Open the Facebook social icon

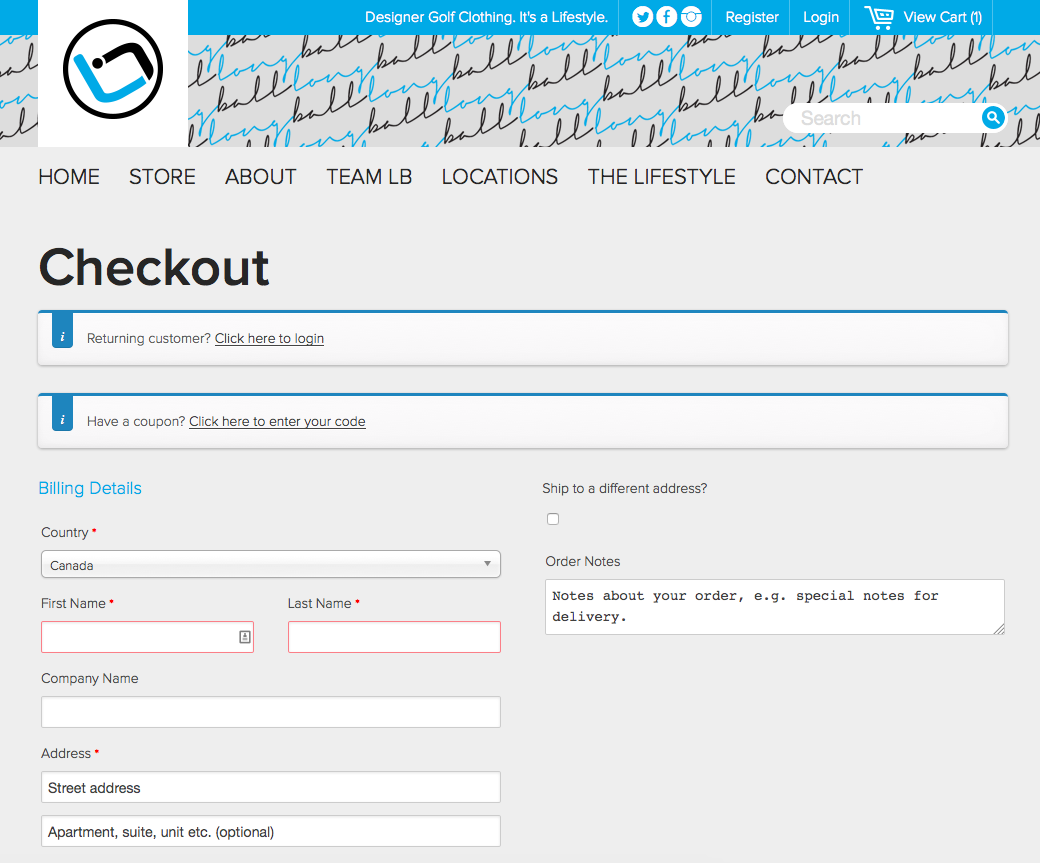[667, 17]
